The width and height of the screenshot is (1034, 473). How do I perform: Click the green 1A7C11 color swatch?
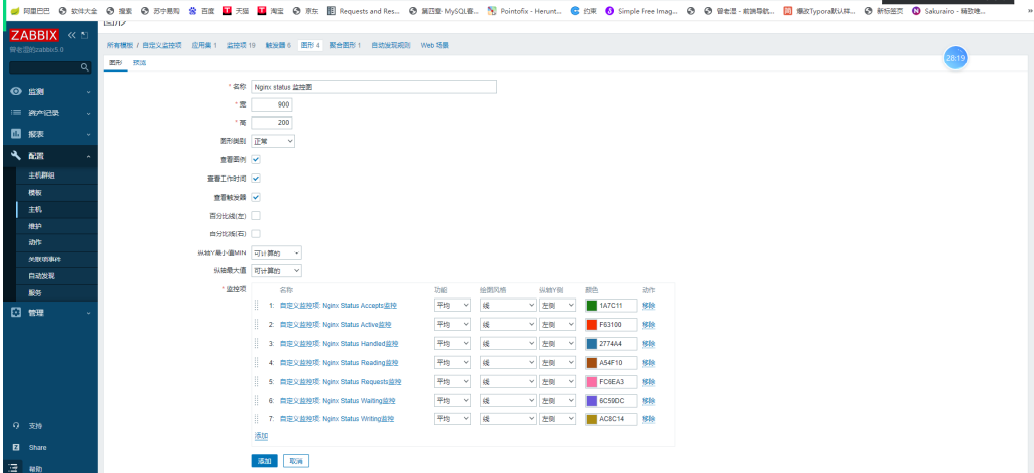coord(592,305)
